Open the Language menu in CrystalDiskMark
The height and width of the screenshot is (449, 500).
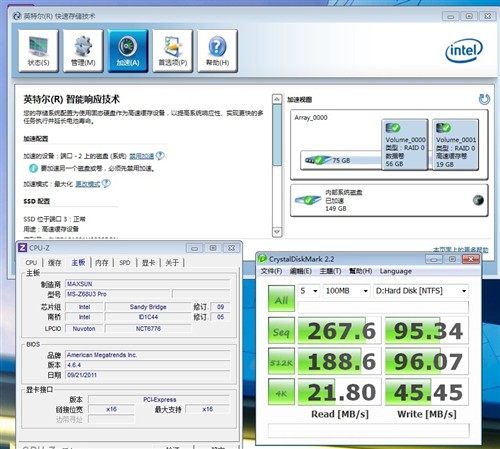pyautogui.click(x=396, y=271)
